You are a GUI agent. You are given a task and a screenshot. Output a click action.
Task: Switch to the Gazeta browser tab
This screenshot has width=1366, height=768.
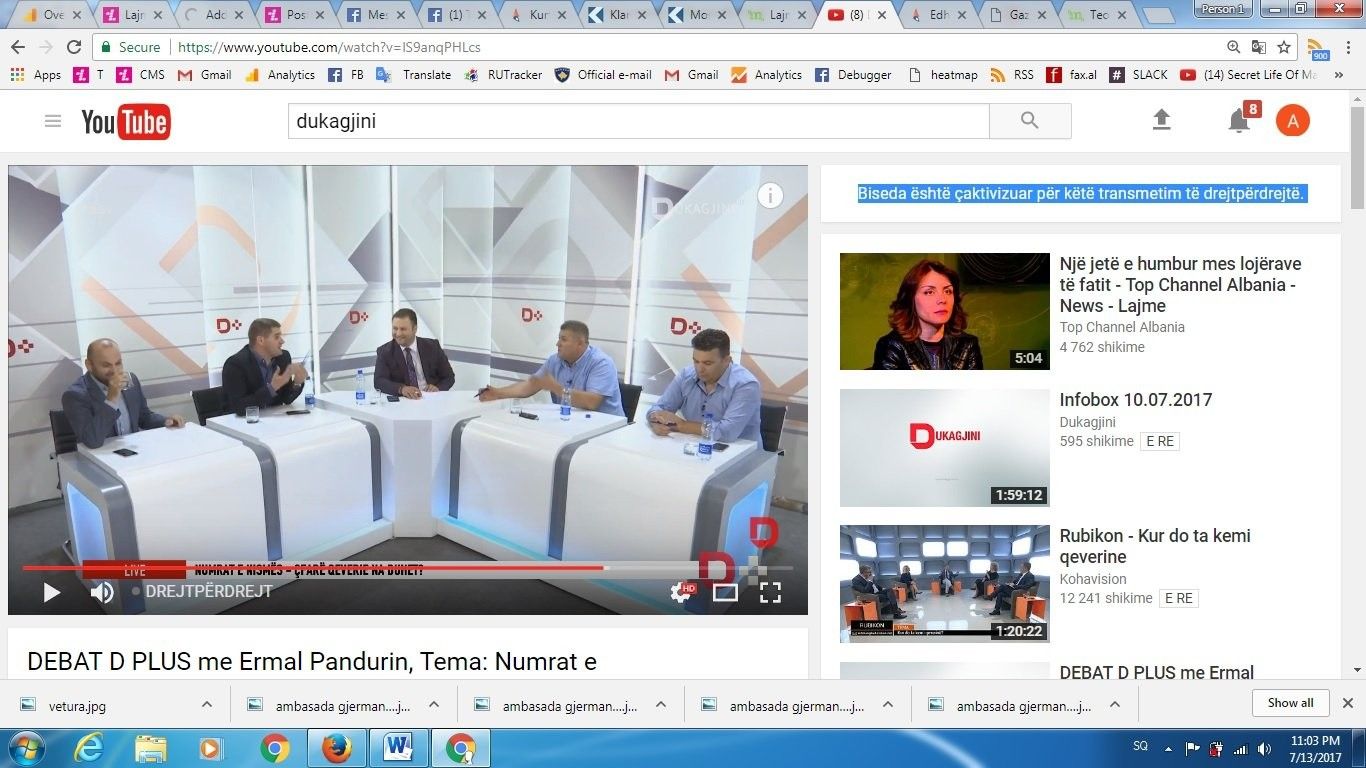click(x=1018, y=15)
